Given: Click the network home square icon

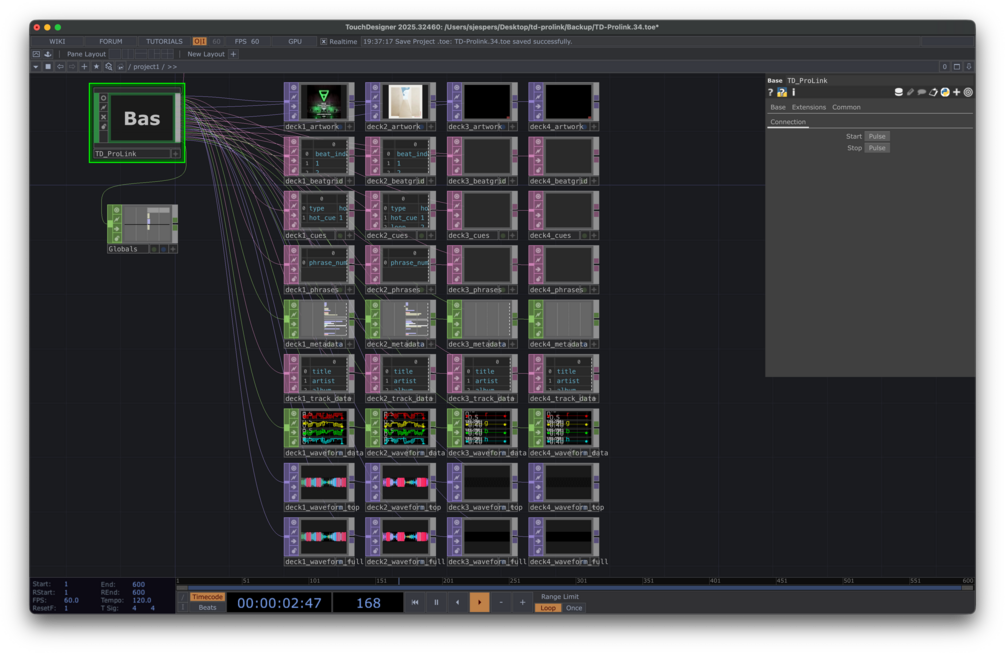Looking at the screenshot, I should [x=48, y=67].
